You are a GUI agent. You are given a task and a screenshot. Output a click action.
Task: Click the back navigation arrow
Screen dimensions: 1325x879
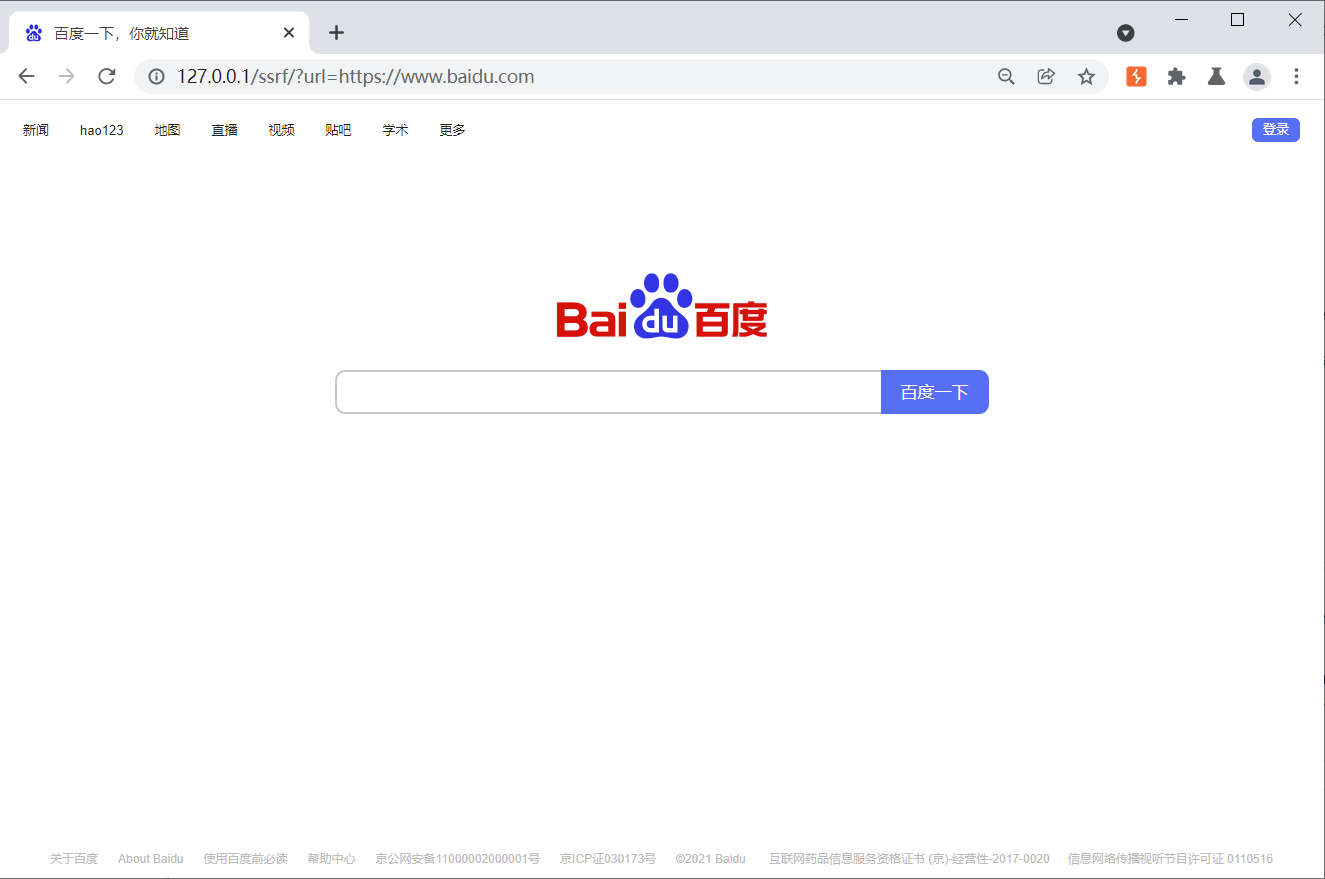point(26,76)
